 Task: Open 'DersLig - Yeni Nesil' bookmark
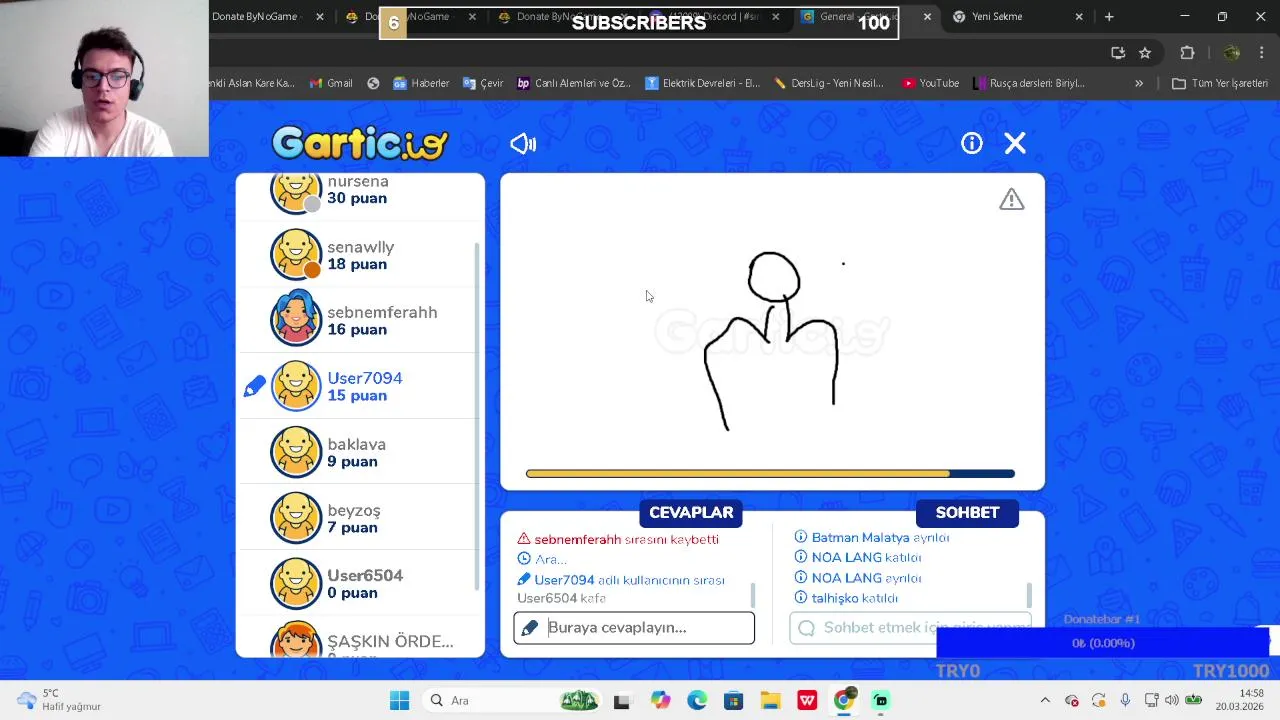click(830, 83)
